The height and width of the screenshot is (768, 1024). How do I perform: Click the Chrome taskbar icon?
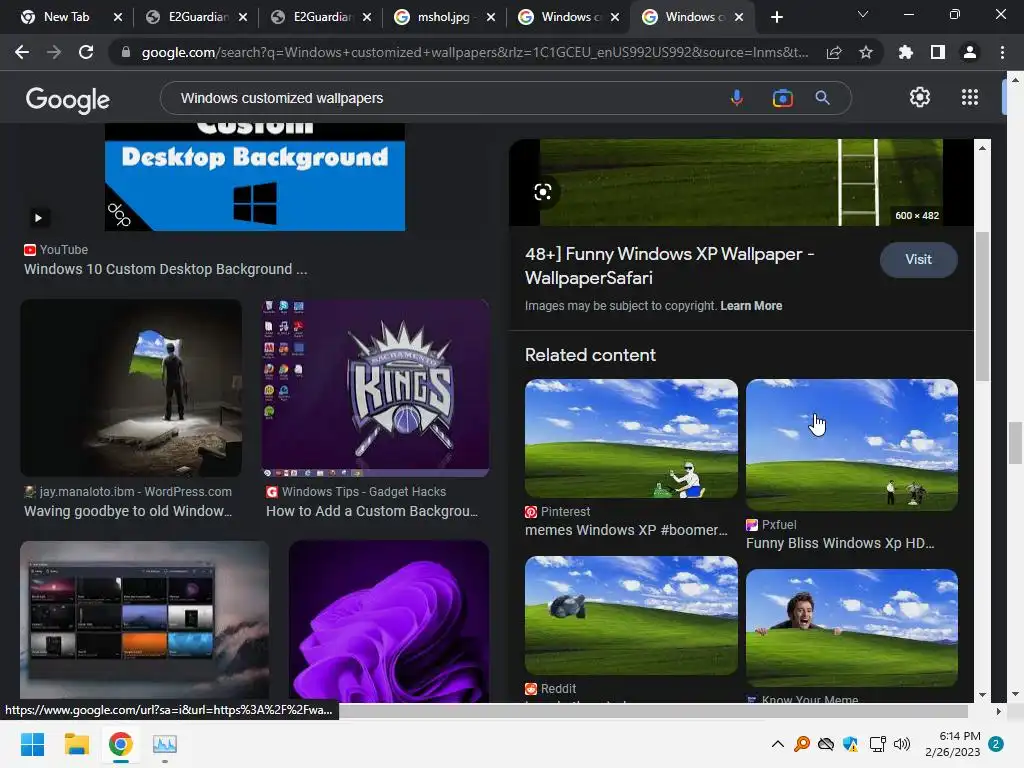pyautogui.click(x=120, y=744)
